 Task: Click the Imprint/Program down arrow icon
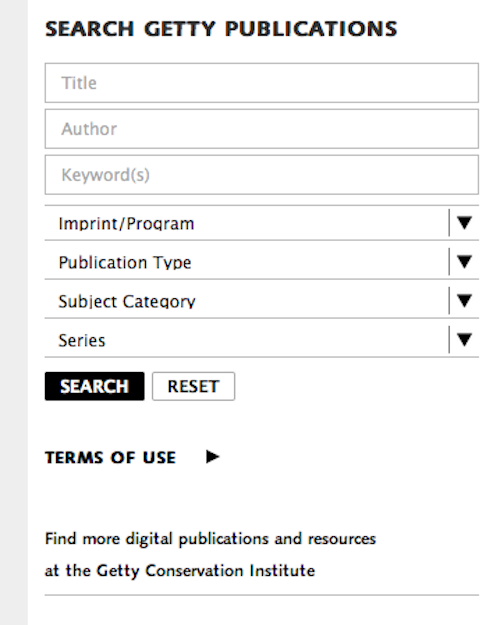pyautogui.click(x=464, y=223)
